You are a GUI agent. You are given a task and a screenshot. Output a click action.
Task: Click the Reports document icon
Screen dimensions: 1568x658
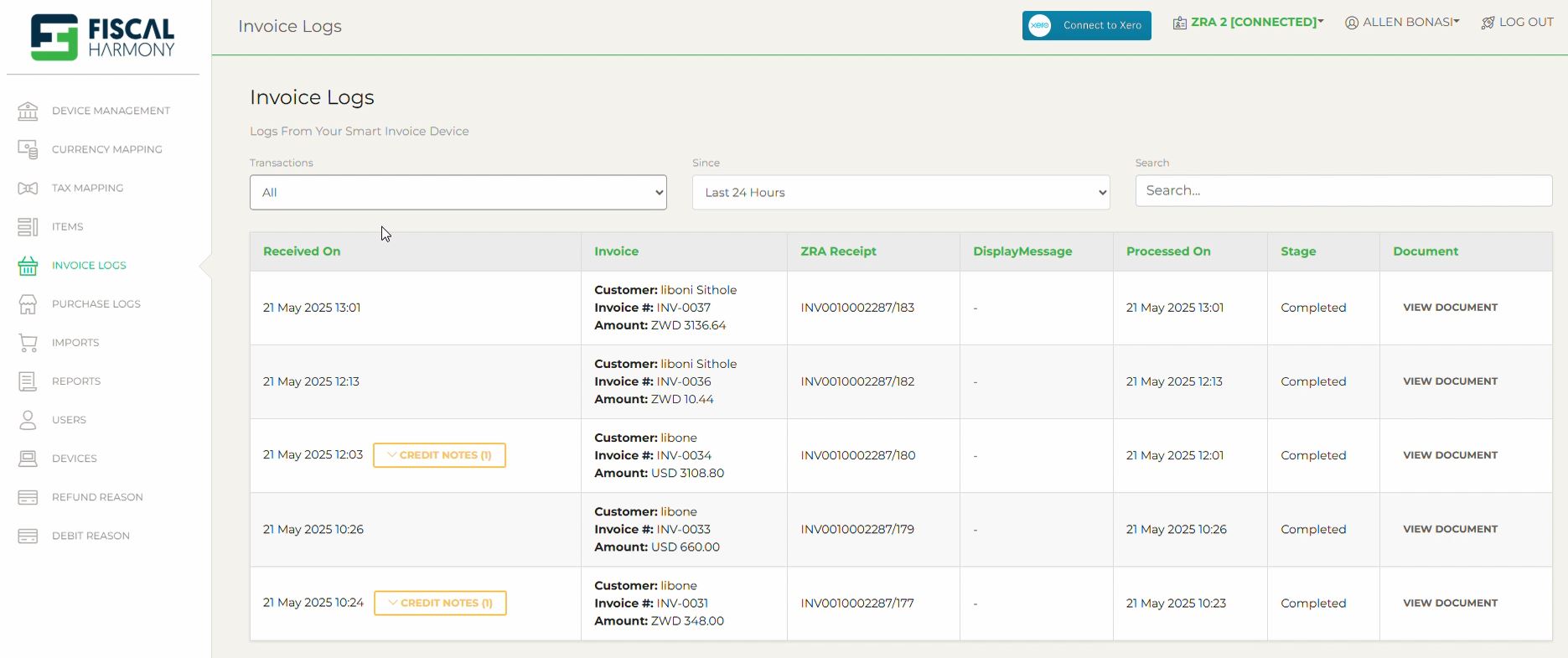click(x=28, y=381)
